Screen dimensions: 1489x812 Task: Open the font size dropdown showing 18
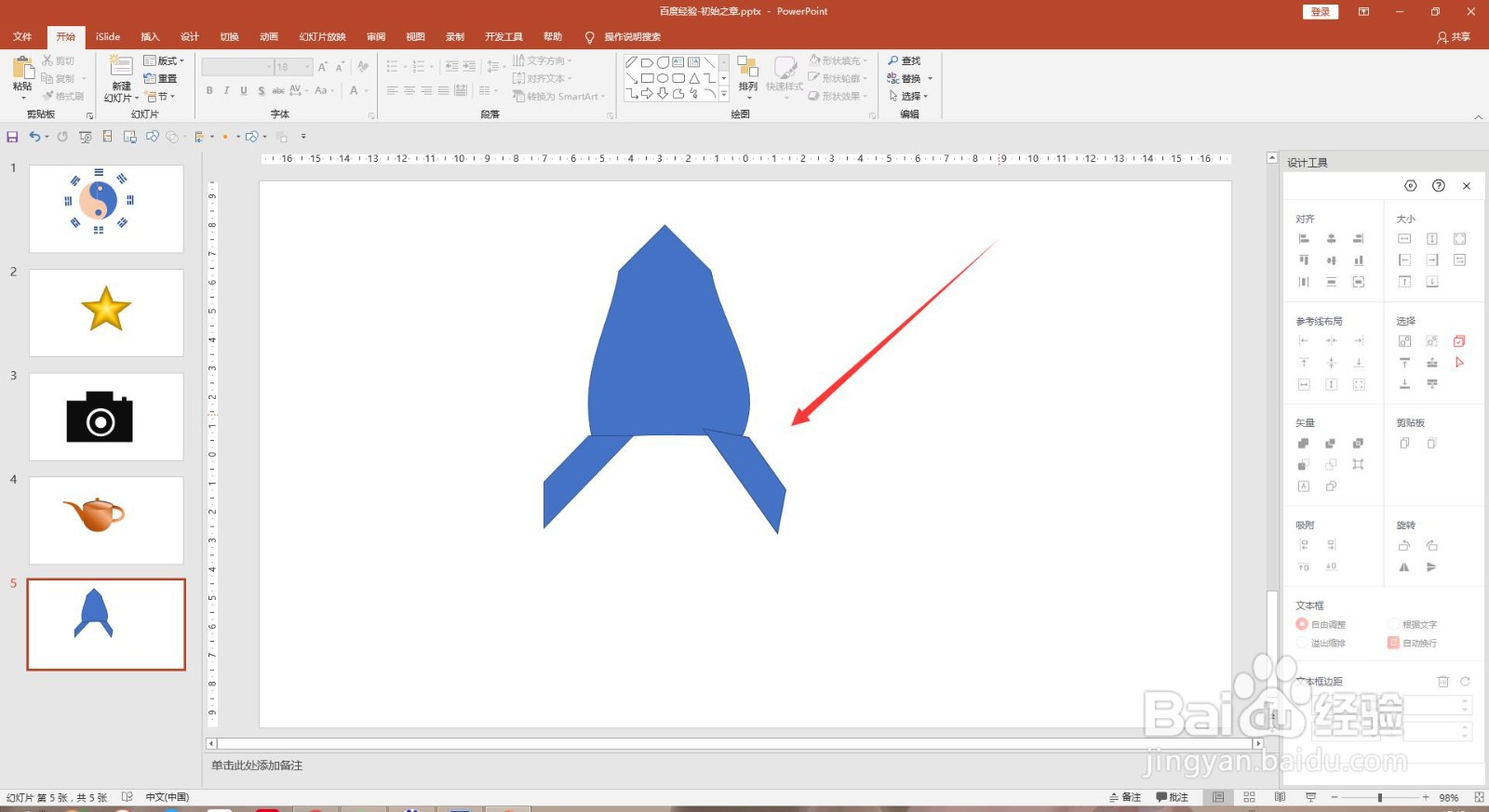pyautogui.click(x=308, y=67)
